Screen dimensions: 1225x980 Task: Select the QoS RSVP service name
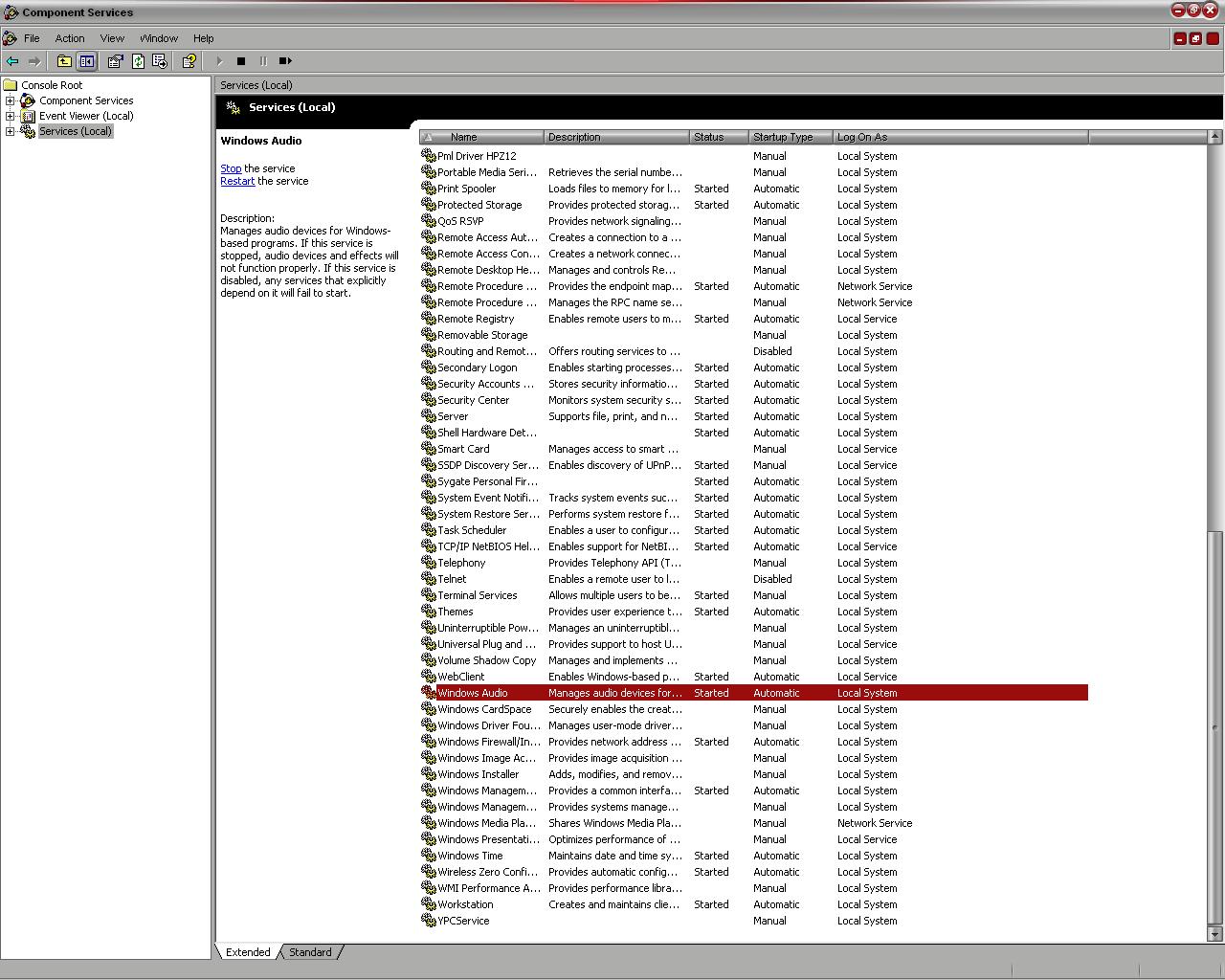click(460, 221)
